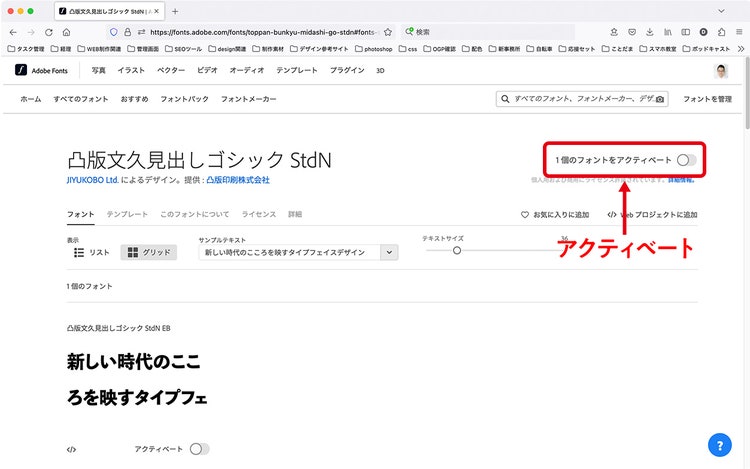The width and height of the screenshot is (750, 469).
Task: Show site security padlock information
Action: point(127,32)
